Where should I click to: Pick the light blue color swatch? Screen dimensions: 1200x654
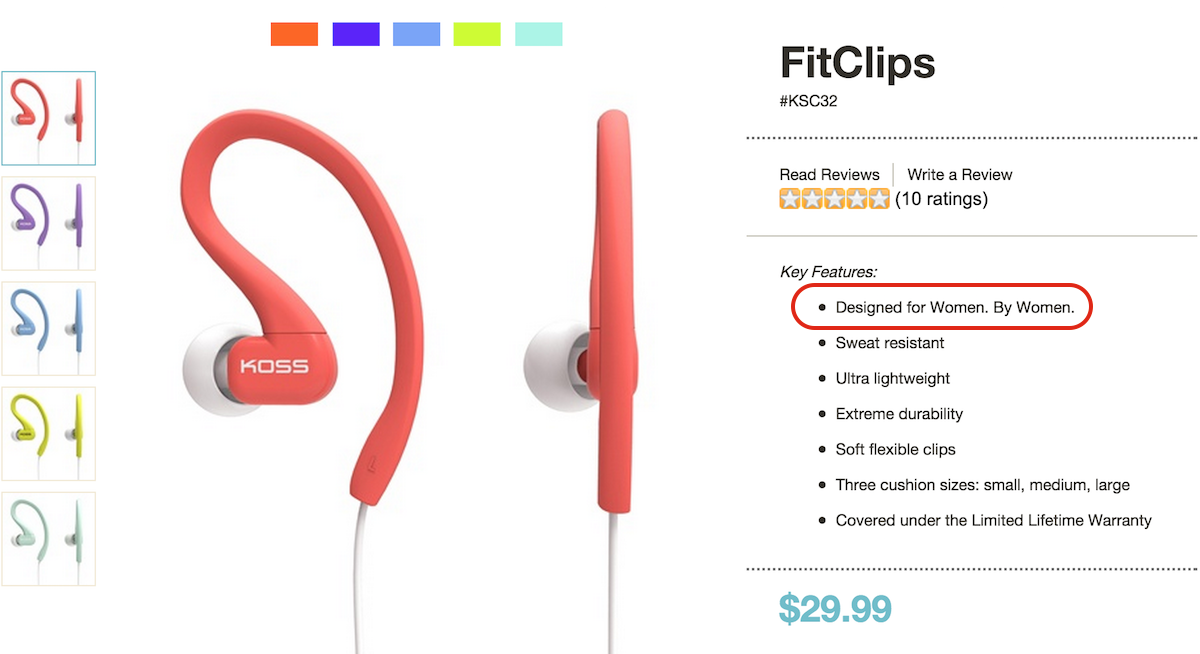click(417, 34)
